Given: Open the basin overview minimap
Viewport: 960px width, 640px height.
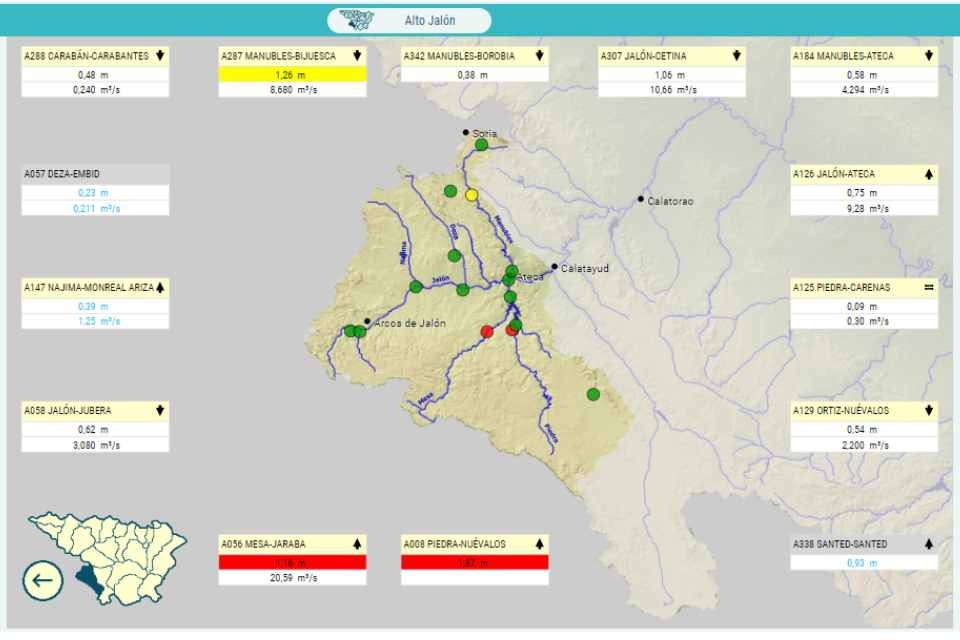Looking at the screenshot, I should click(x=109, y=559).
